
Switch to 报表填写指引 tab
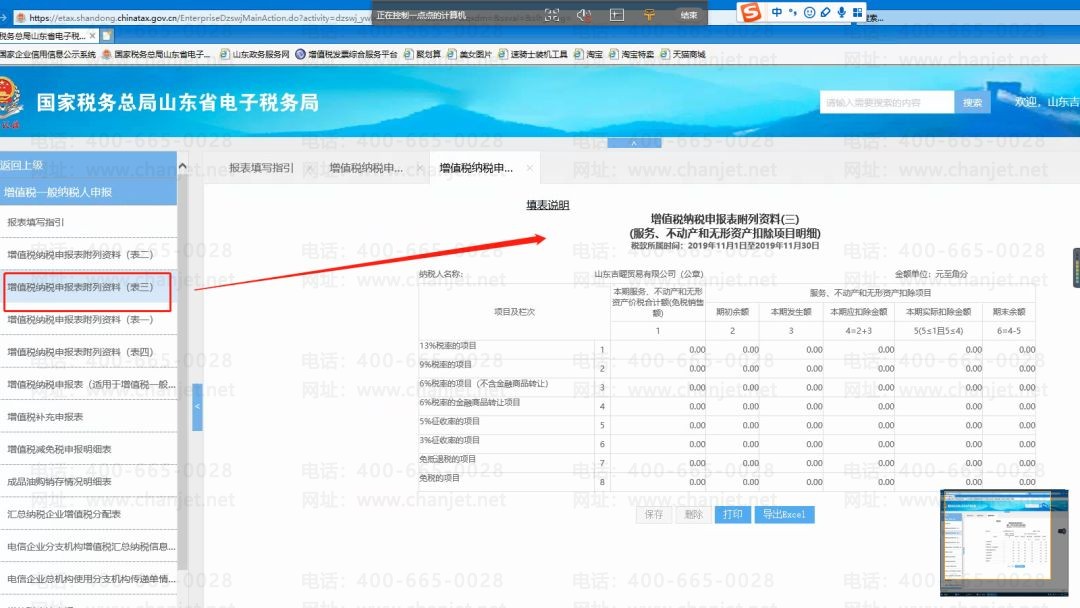261,167
